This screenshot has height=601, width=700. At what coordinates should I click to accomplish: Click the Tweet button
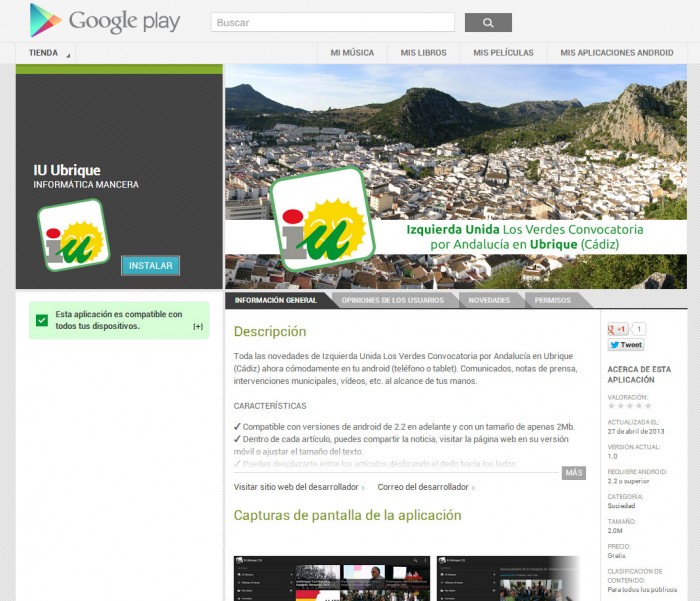coord(626,345)
